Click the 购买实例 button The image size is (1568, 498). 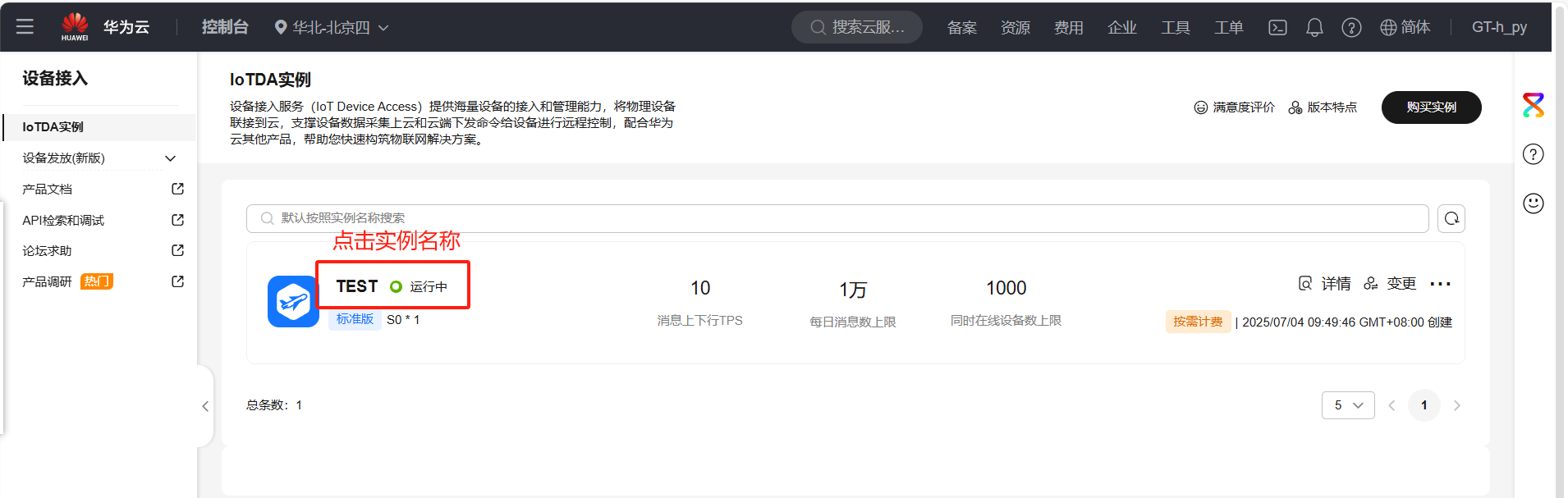[x=1431, y=107]
